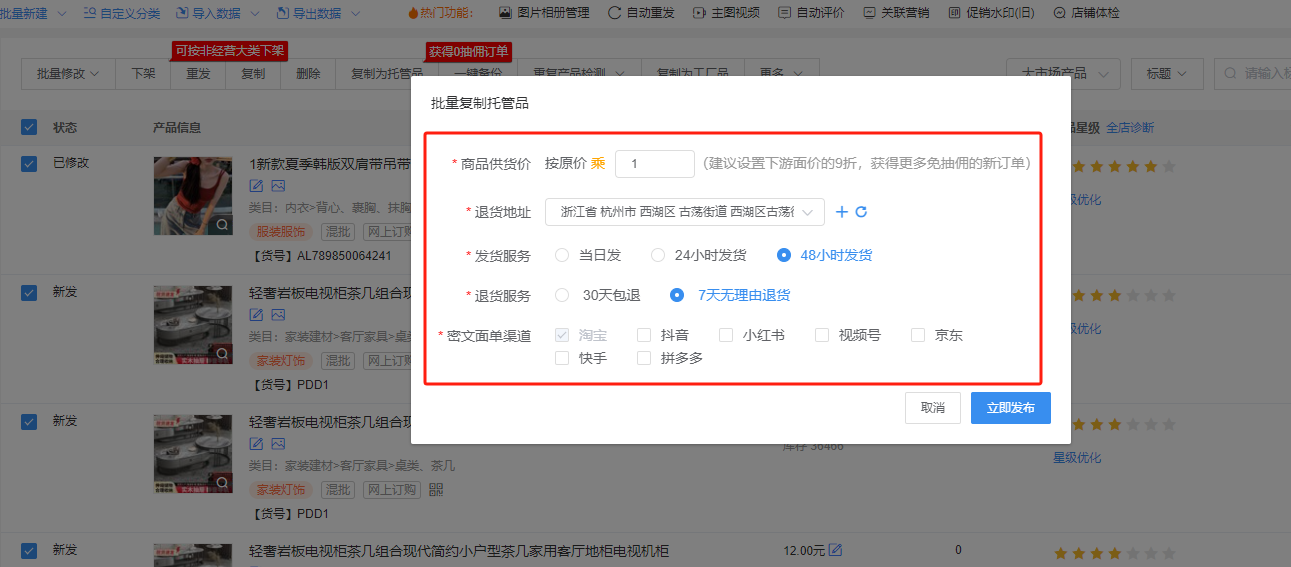
Task: Open 图片相册管理 from hot functions
Action: [546, 13]
